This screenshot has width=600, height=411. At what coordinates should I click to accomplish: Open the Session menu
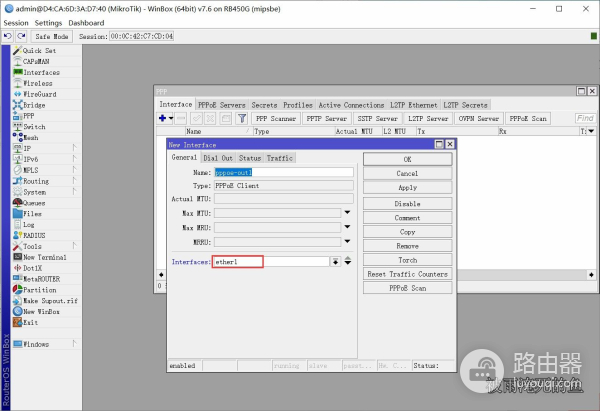click(x=16, y=23)
